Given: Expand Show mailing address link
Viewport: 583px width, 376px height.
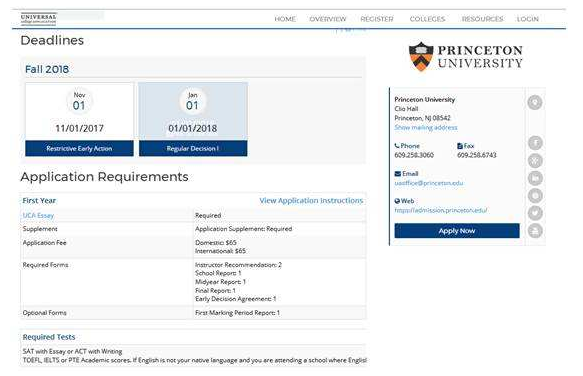Looking at the screenshot, I should coord(426,127).
